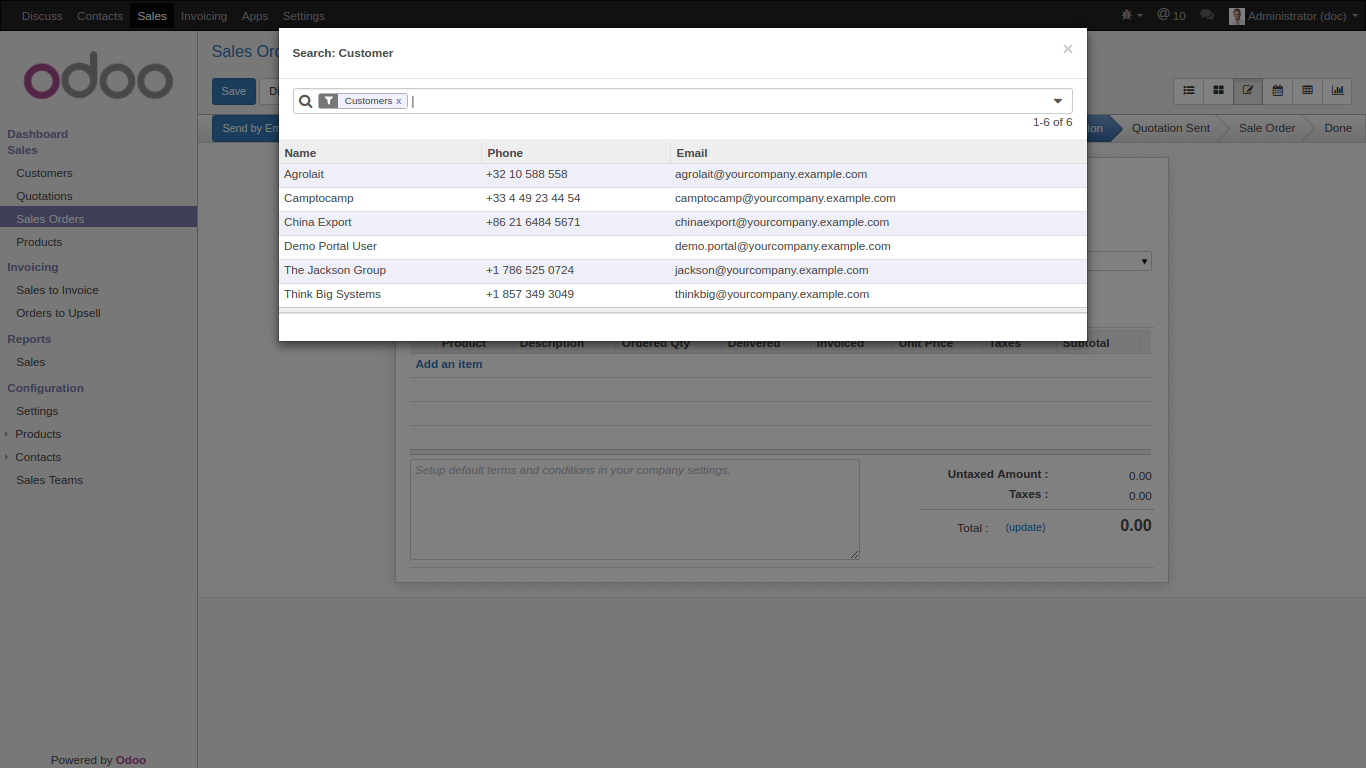The height and width of the screenshot is (768, 1366).
Task: Open the Apps menu
Action: tap(255, 16)
